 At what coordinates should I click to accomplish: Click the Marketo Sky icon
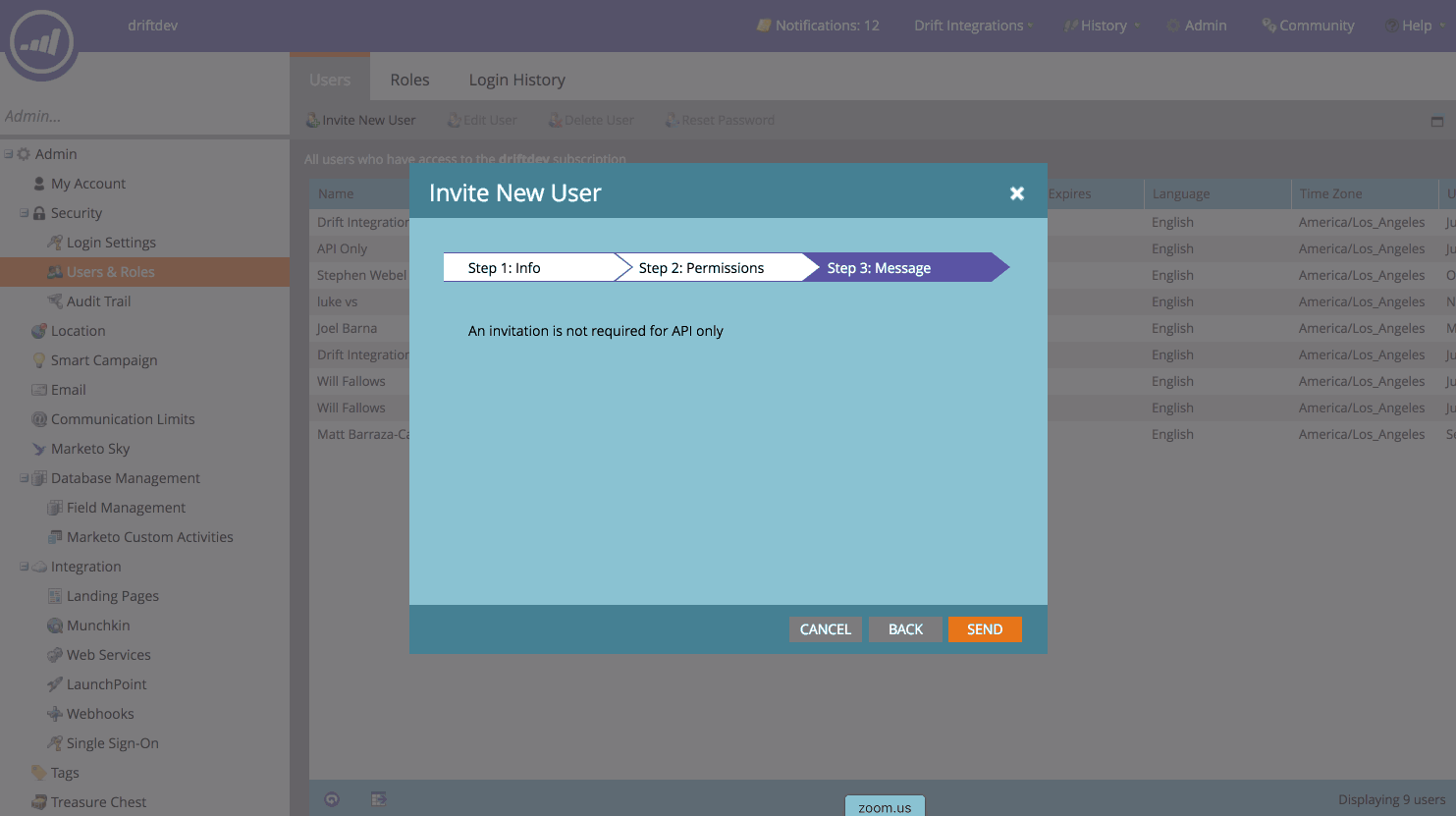click(x=39, y=449)
